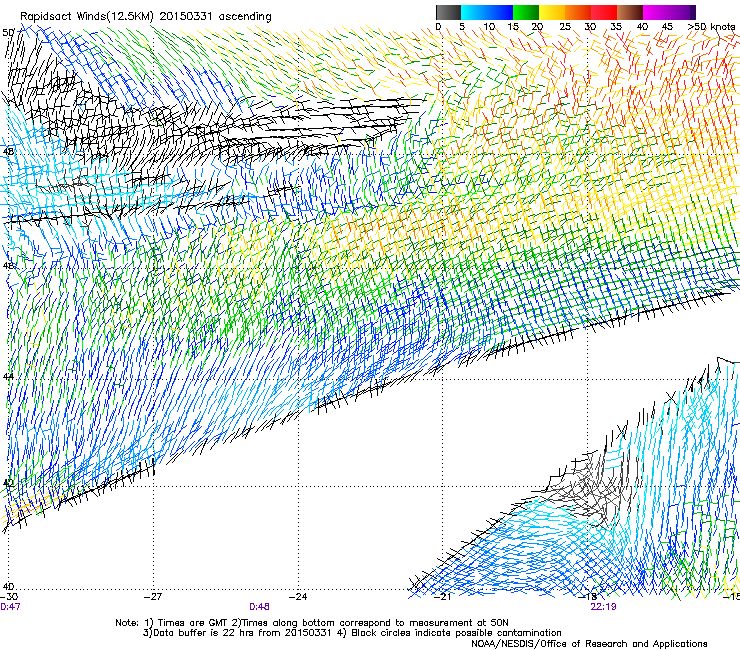Click the longitude axis label '-24'
The width and height of the screenshot is (740, 650).
click(298, 597)
